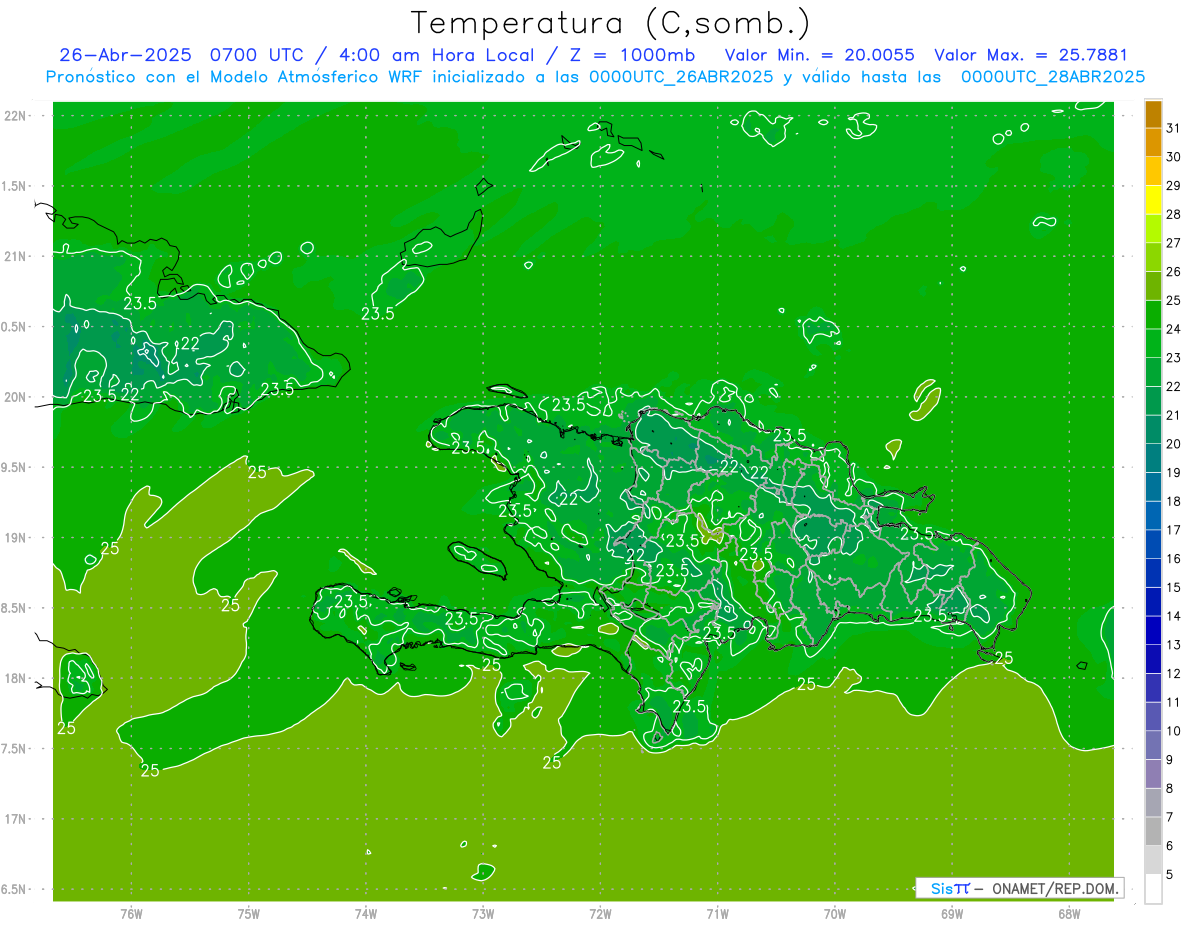Click the dark orange swatch above legend value 31
This screenshot has height=927, width=1200.
pos(1153,115)
